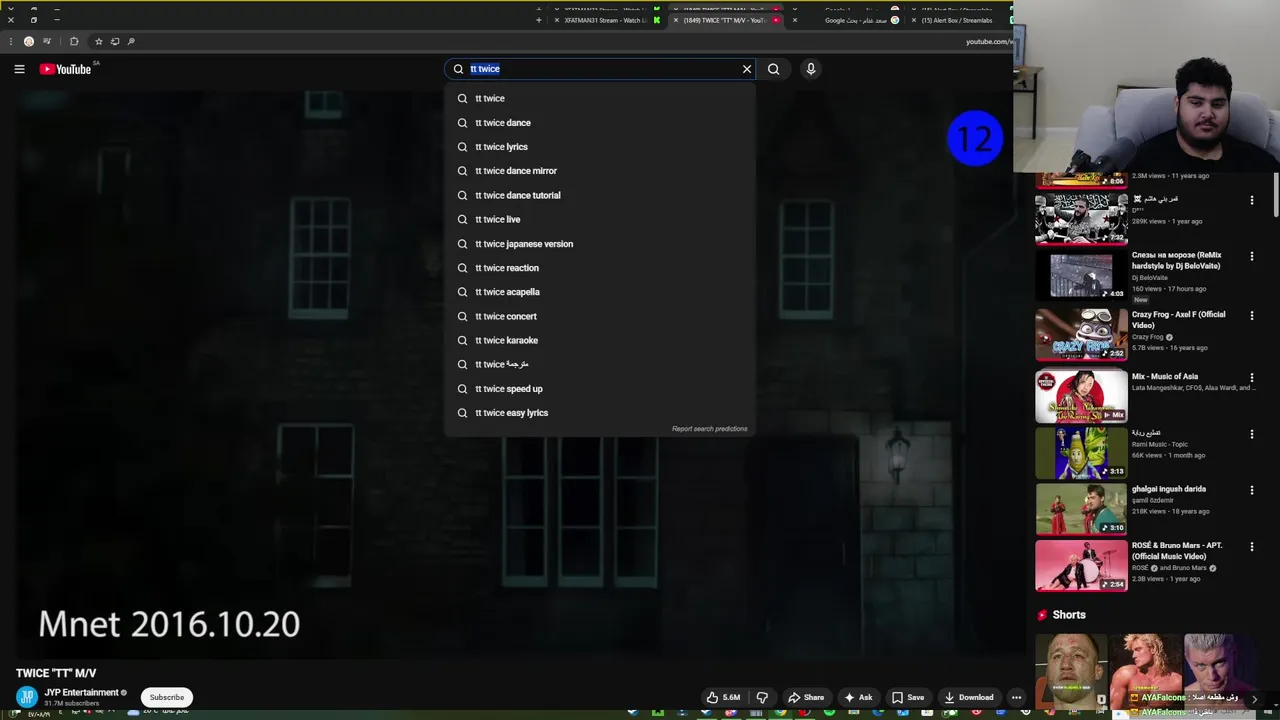
Task: Select suggestion 'tt twice concert'
Action: point(600,316)
